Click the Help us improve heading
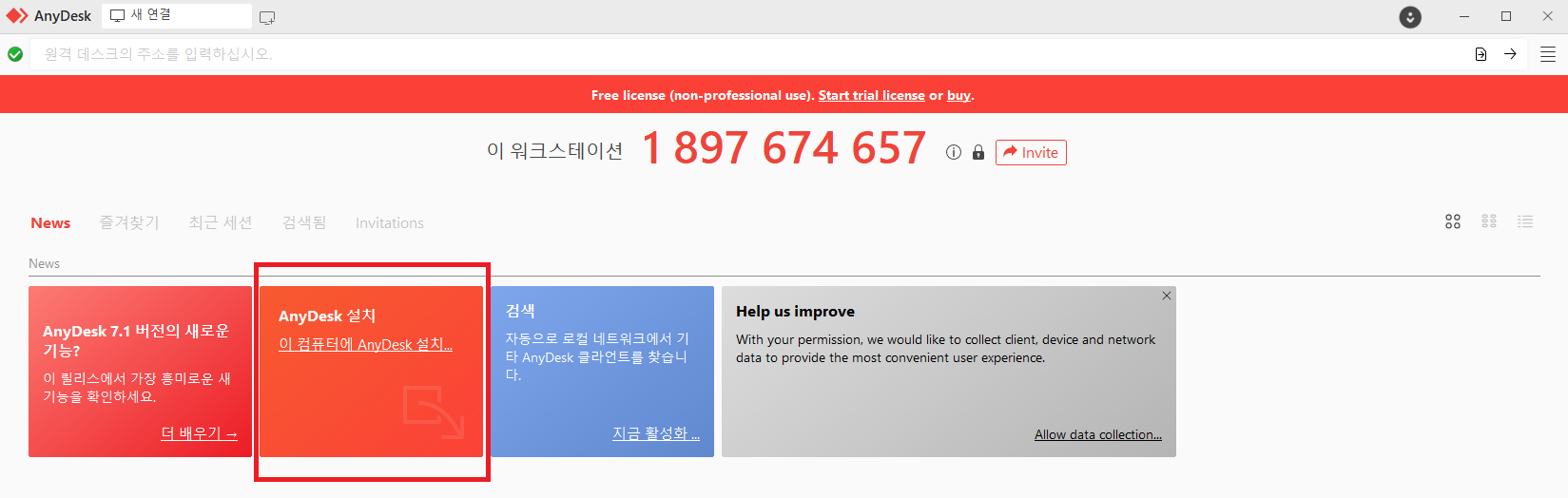This screenshot has width=1568, height=498. pyautogui.click(x=795, y=312)
